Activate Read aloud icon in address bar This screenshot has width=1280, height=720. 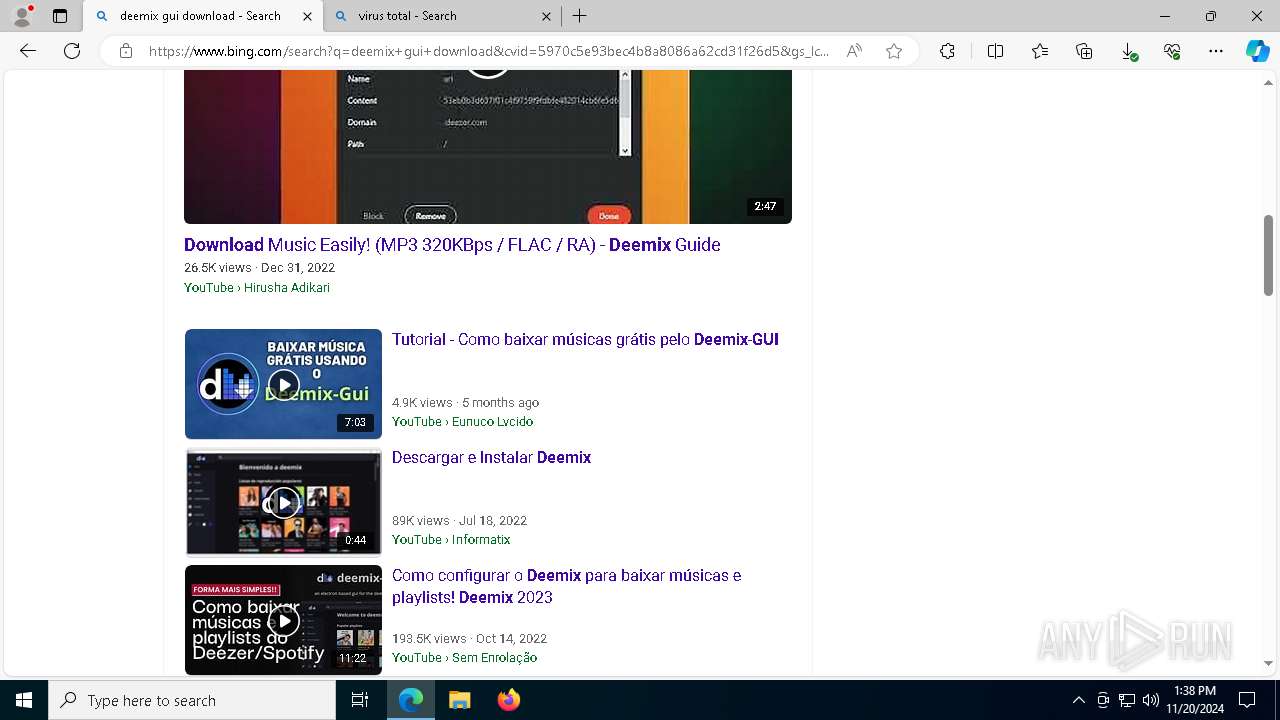coord(854,51)
